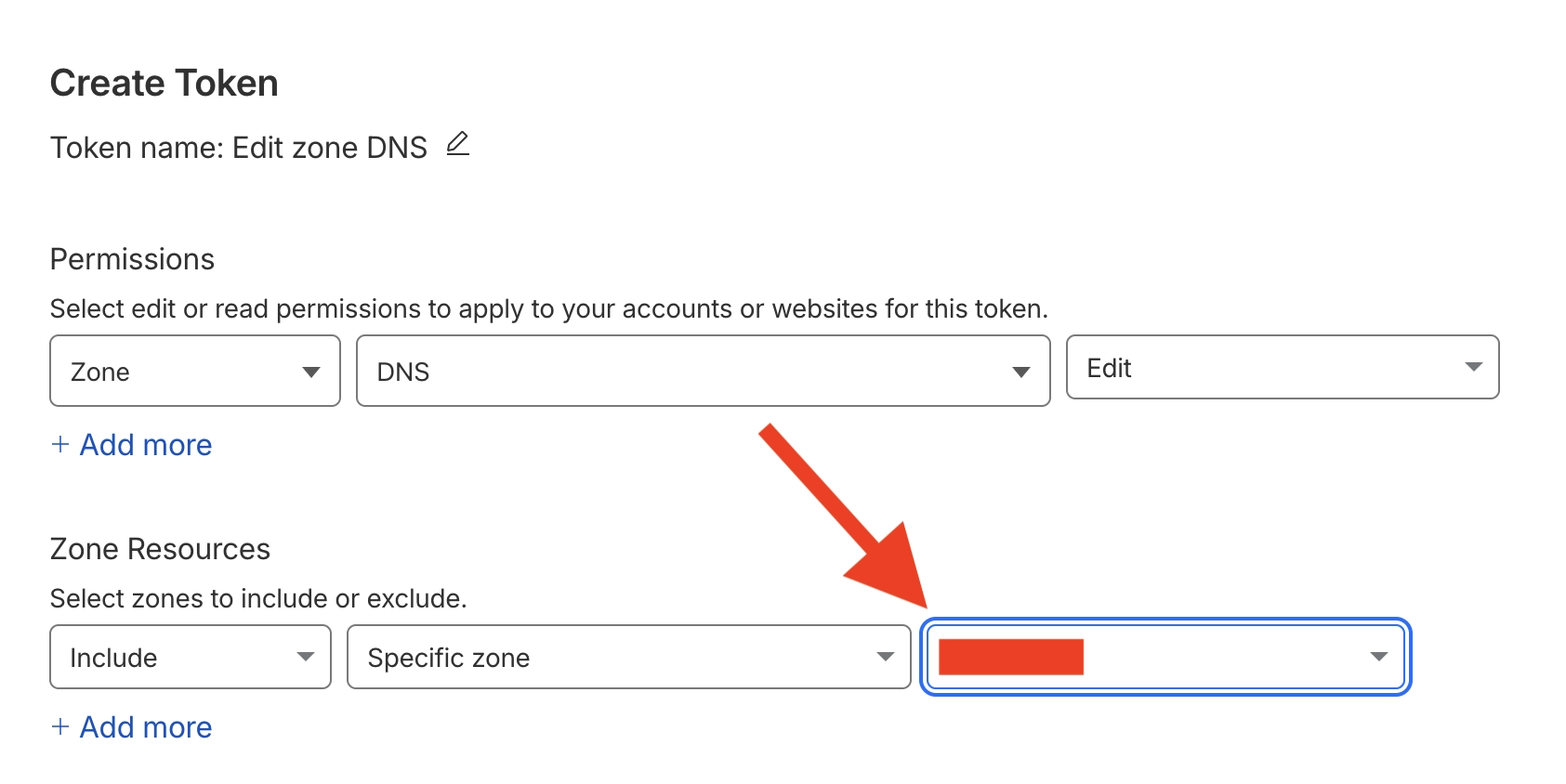Viewport: 1566px width, 784px height.
Task: Click the caret arrow in Include dropdown
Action: (x=305, y=657)
